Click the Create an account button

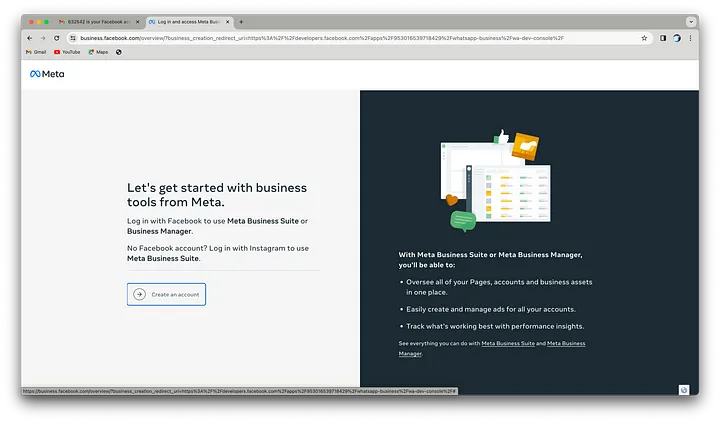pyautogui.click(x=166, y=294)
